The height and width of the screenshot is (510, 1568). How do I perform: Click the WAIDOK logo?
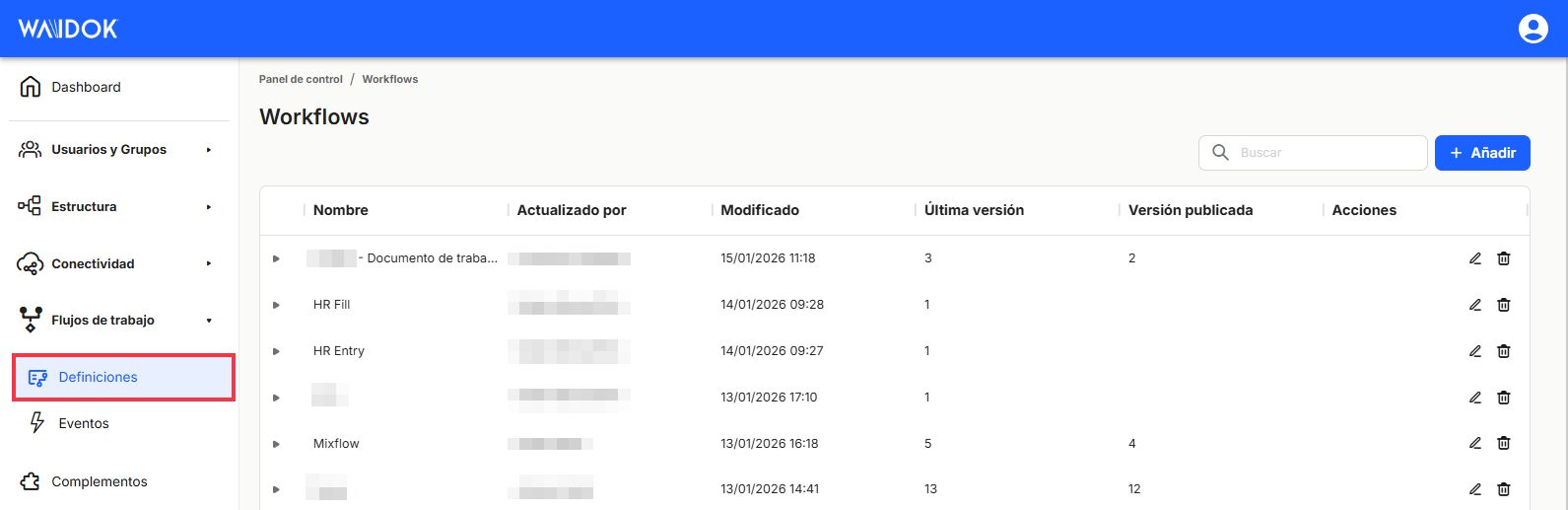coord(68,29)
